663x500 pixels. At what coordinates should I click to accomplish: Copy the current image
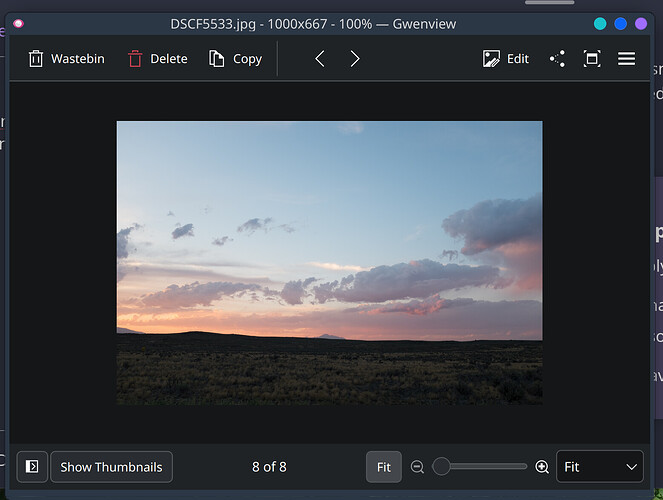tap(236, 59)
